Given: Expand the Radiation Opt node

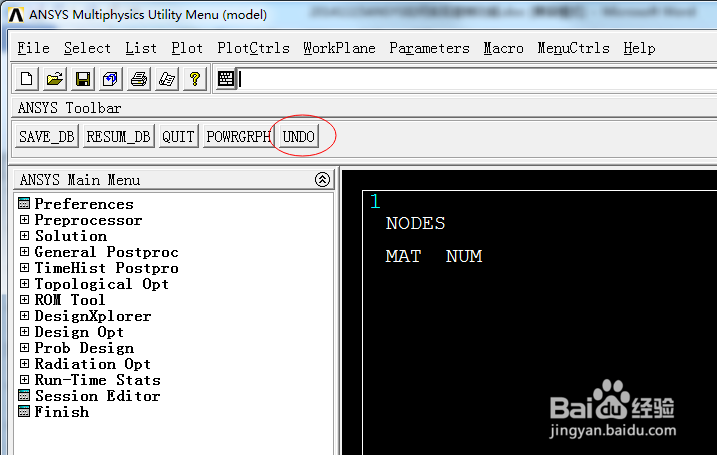Looking at the screenshot, I should pyautogui.click(x=24, y=364).
